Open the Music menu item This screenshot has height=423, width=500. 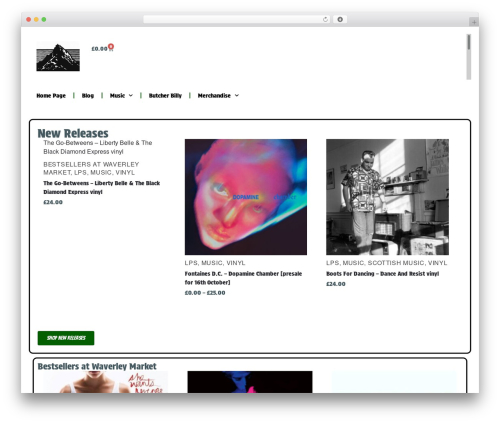click(x=117, y=96)
